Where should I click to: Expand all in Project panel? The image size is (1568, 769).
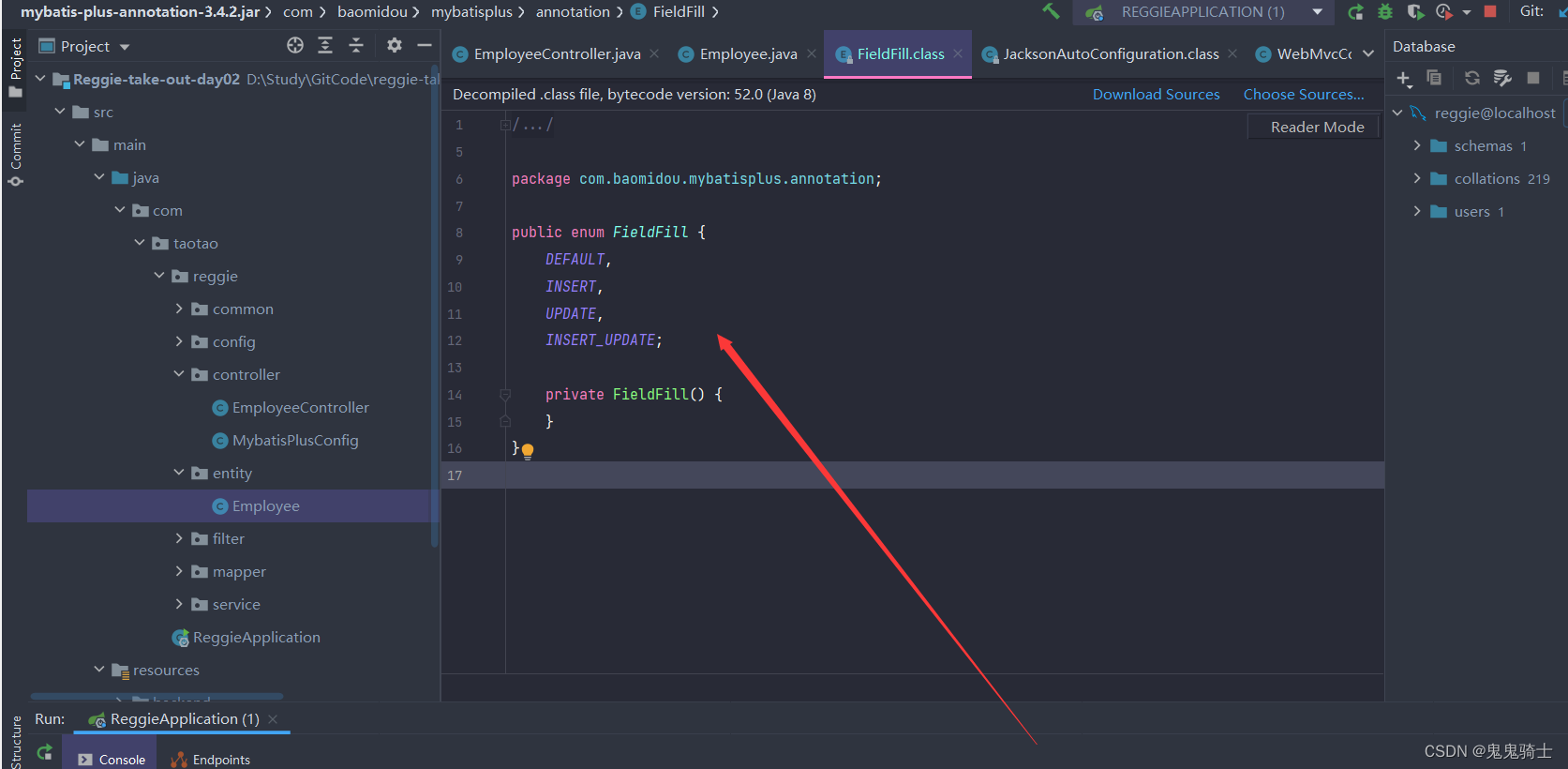coord(325,45)
